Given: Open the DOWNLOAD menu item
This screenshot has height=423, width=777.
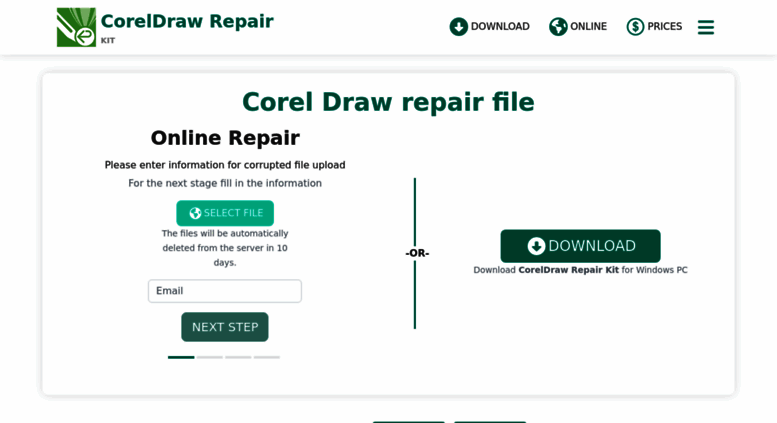Looking at the screenshot, I should click(490, 27).
